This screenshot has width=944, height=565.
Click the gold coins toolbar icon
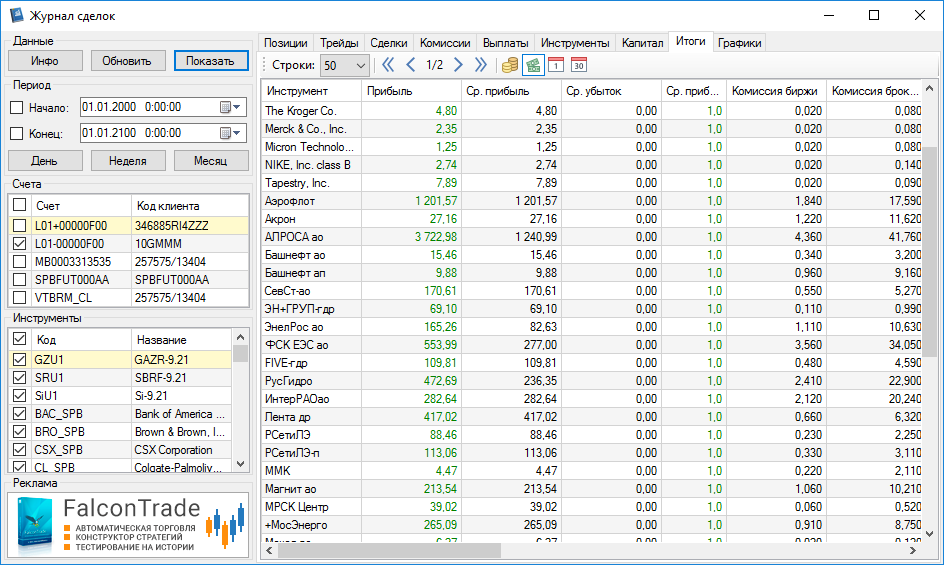click(510, 65)
